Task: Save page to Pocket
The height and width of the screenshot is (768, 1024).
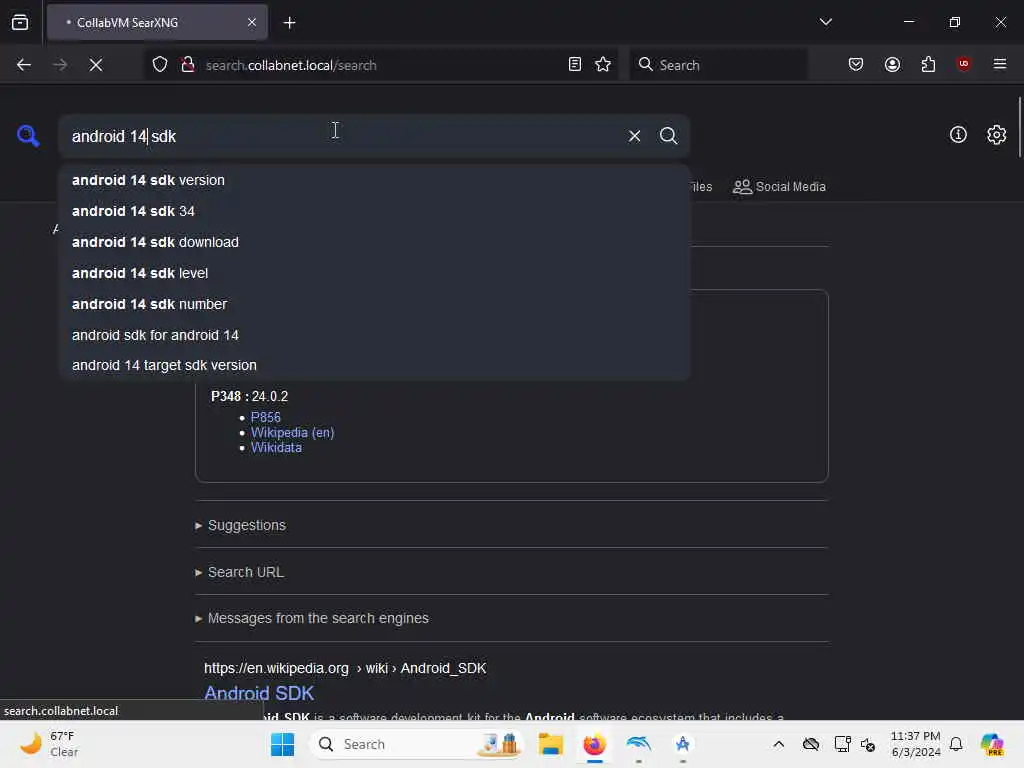Action: pyautogui.click(x=856, y=65)
